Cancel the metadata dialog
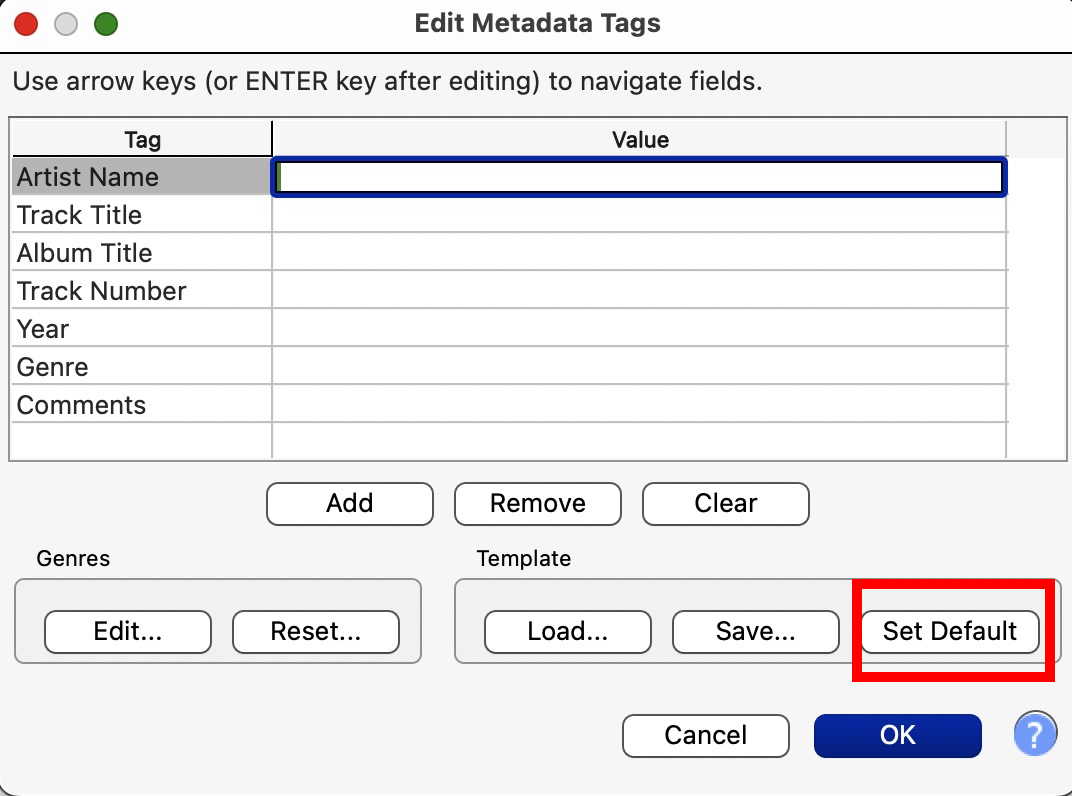This screenshot has width=1072, height=796. coord(705,735)
